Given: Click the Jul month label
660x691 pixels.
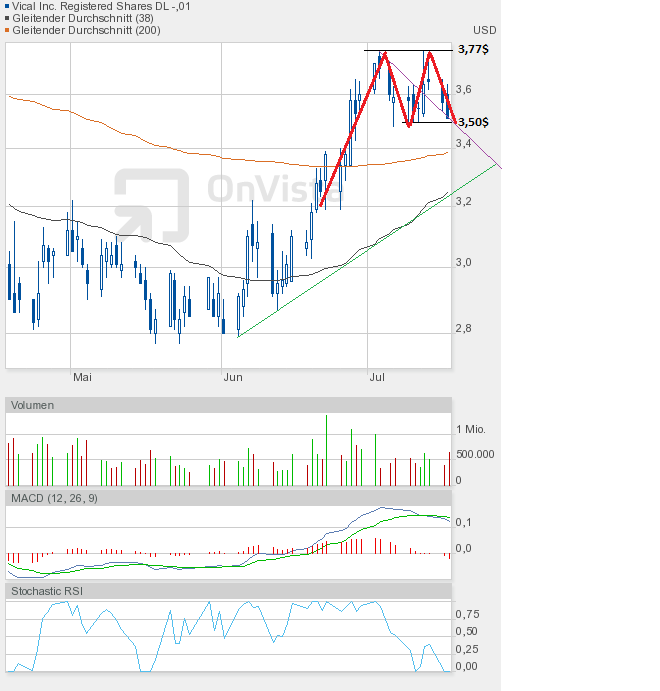Looking at the screenshot, I should [377, 377].
